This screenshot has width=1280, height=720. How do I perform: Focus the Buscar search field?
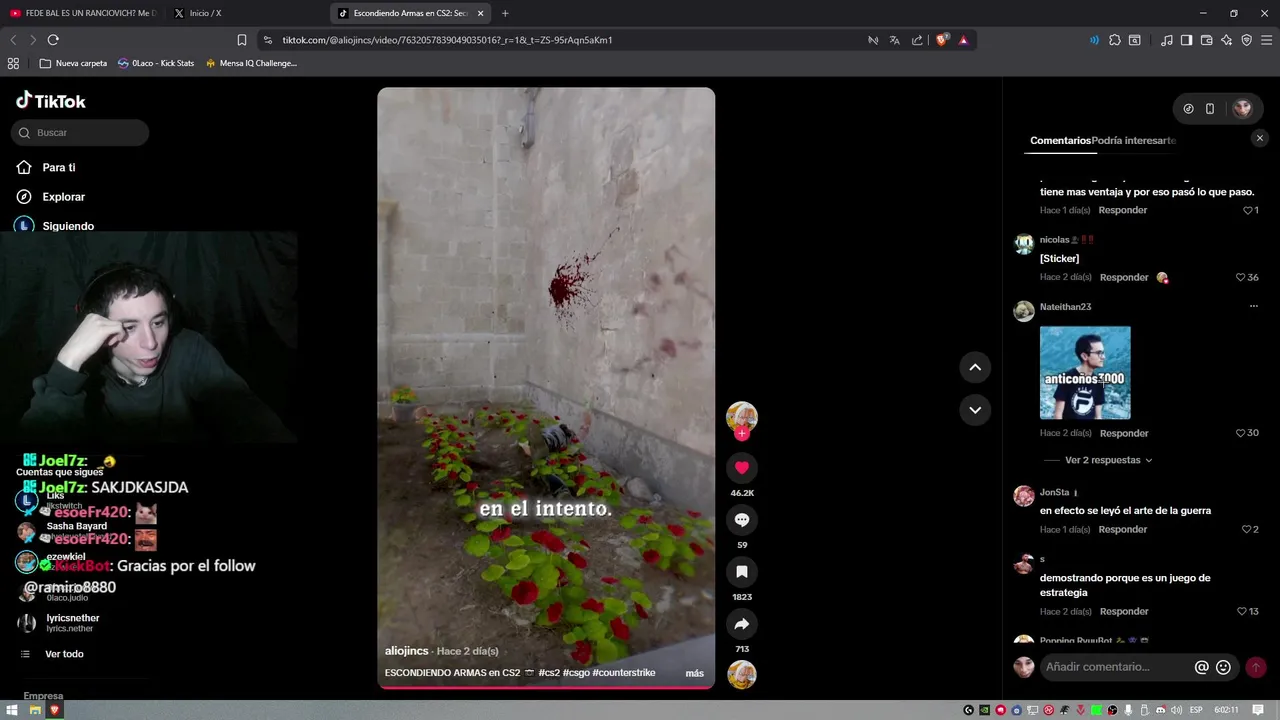(x=80, y=132)
